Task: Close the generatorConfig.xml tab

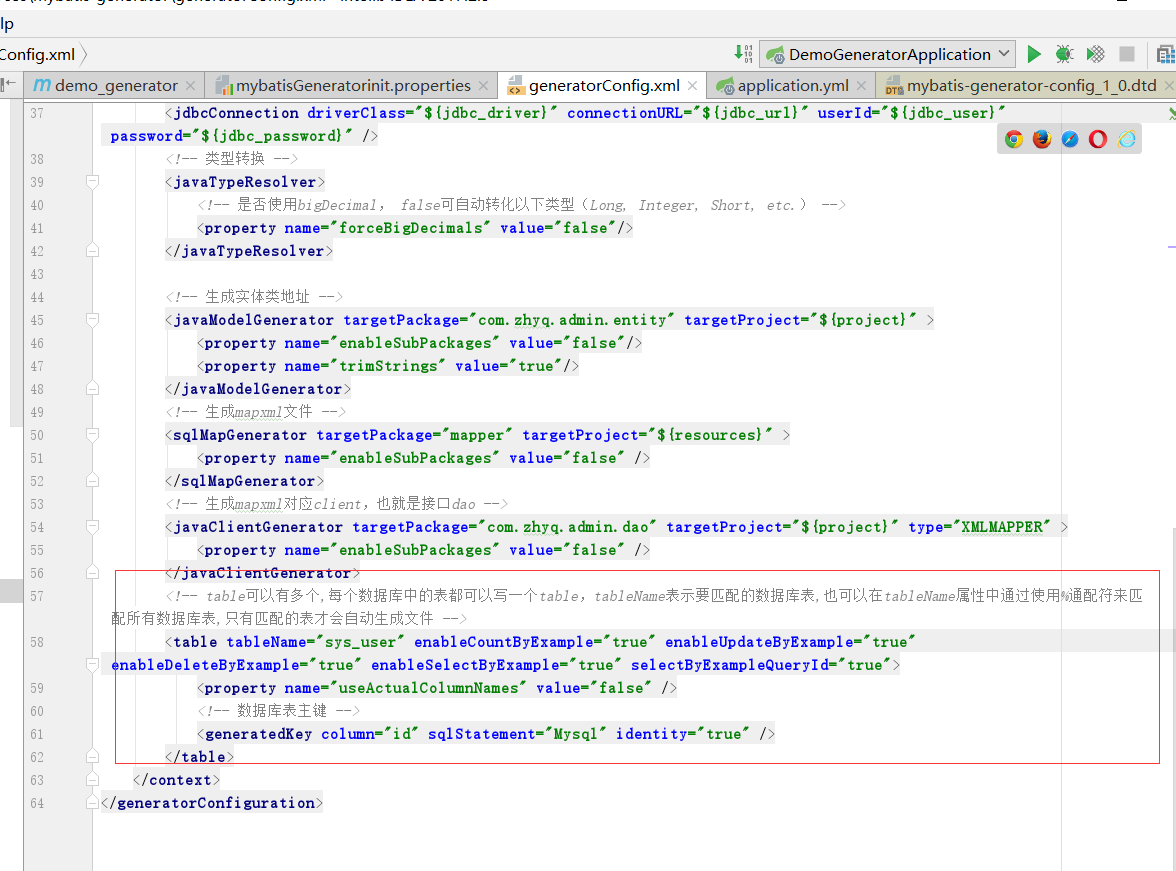Action: click(x=692, y=86)
